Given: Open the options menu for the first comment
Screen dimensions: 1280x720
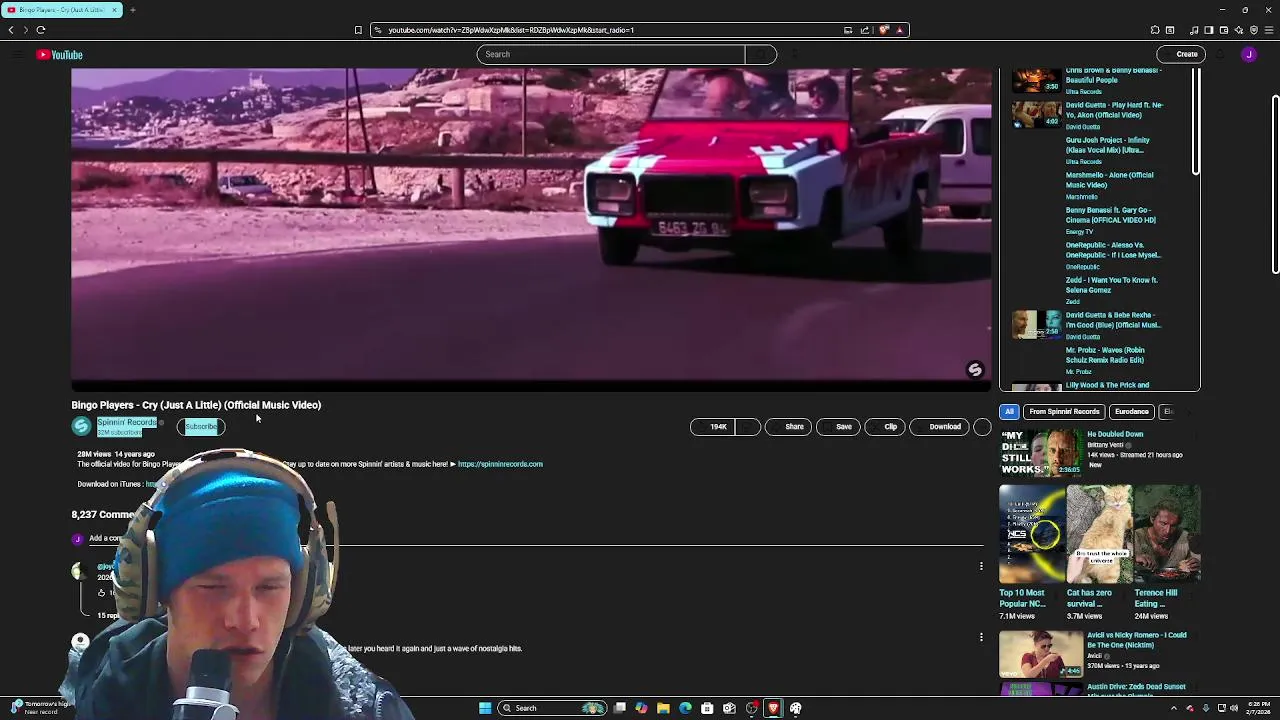Looking at the screenshot, I should (981, 567).
